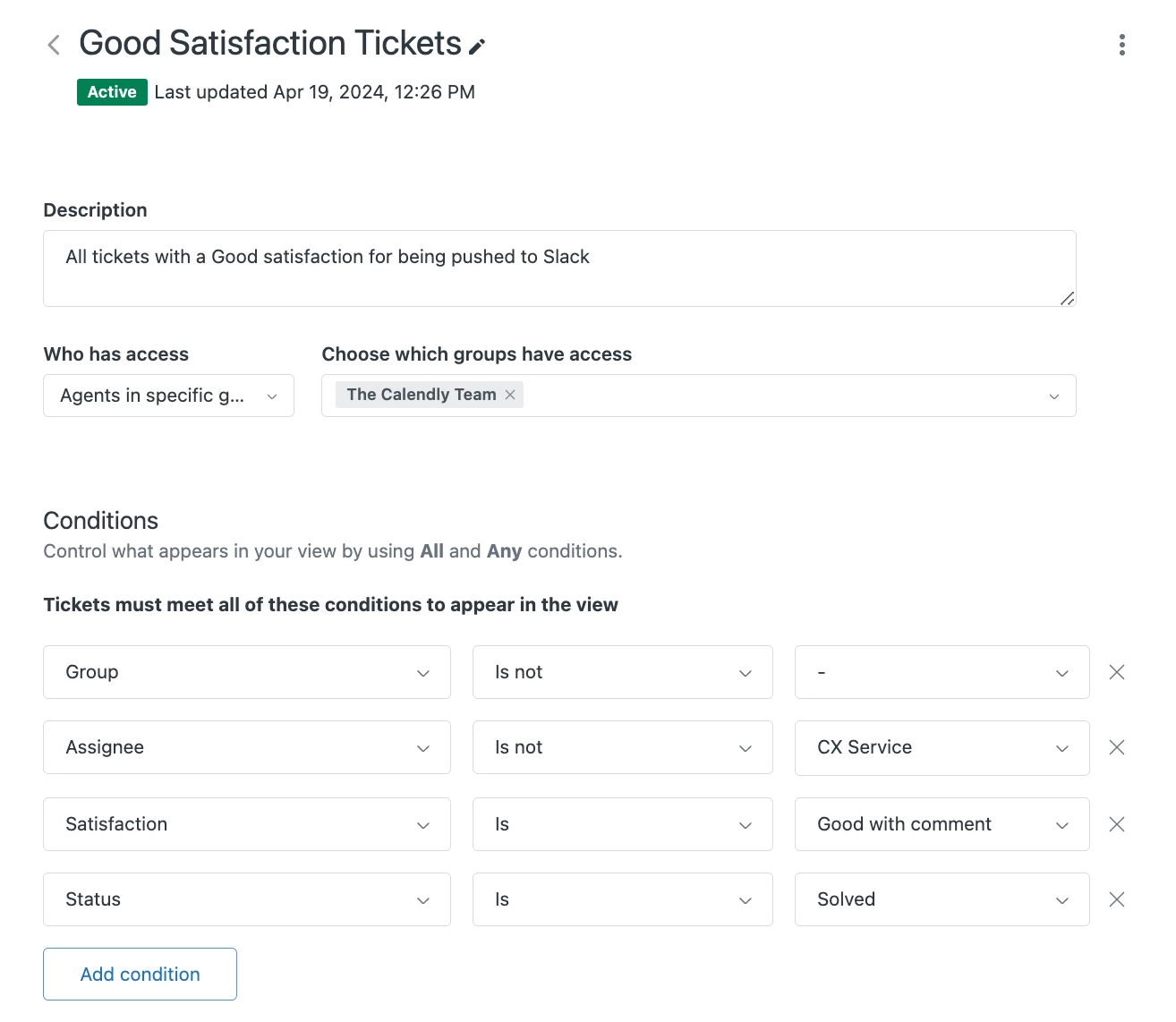Viewport: 1176px width, 1022px height.
Task: Change the Satisfaction field selection
Action: click(x=246, y=824)
